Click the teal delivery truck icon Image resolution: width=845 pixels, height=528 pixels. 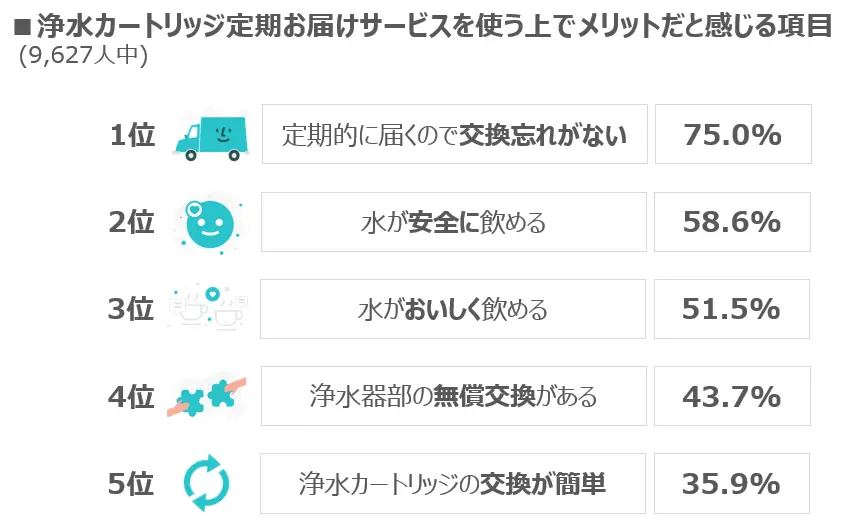click(211, 138)
